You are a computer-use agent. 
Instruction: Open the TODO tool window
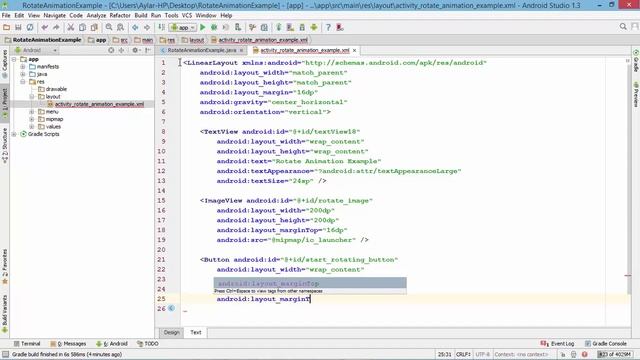pos(148,344)
